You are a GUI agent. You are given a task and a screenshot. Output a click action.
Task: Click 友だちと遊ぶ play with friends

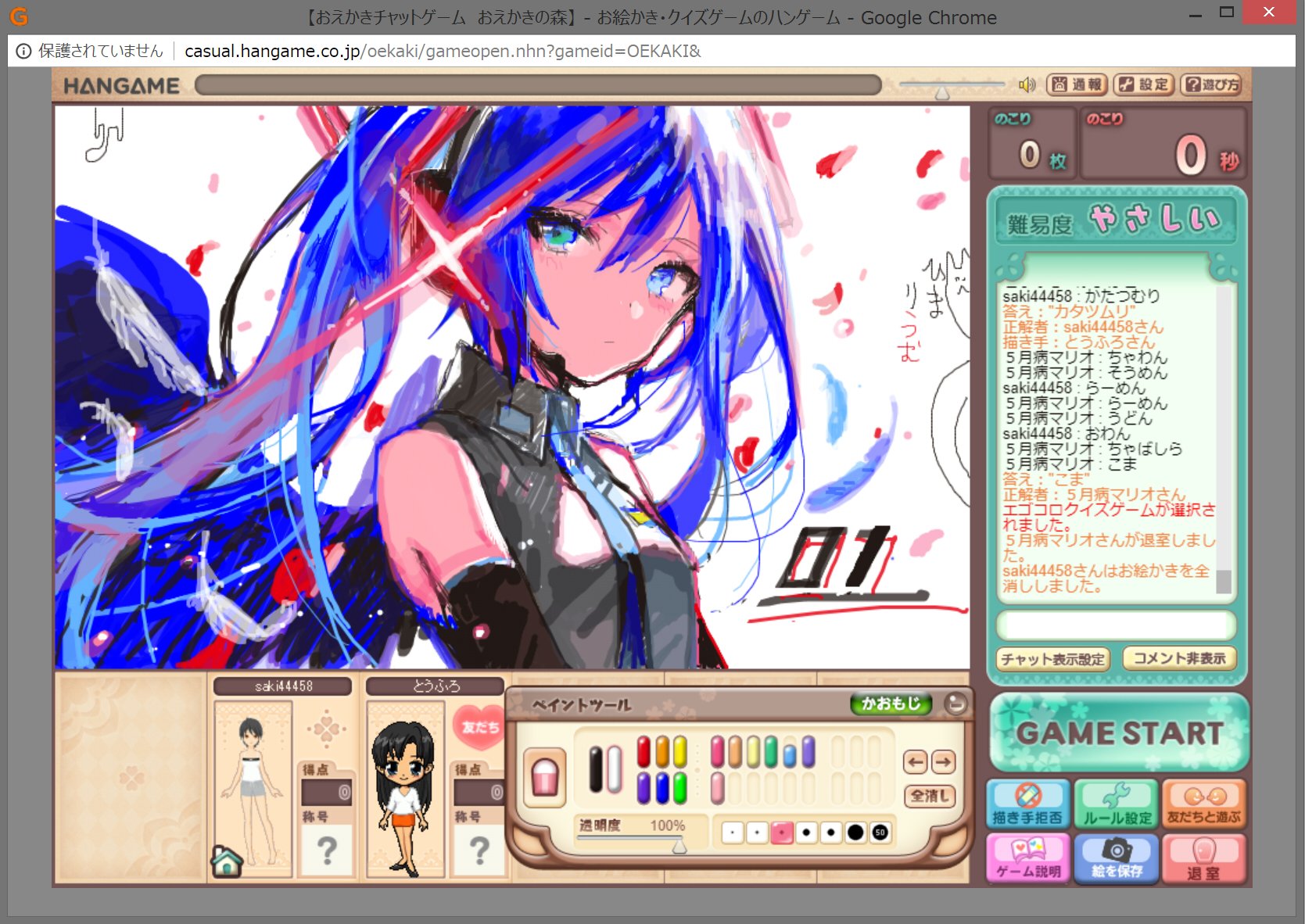click(1205, 804)
